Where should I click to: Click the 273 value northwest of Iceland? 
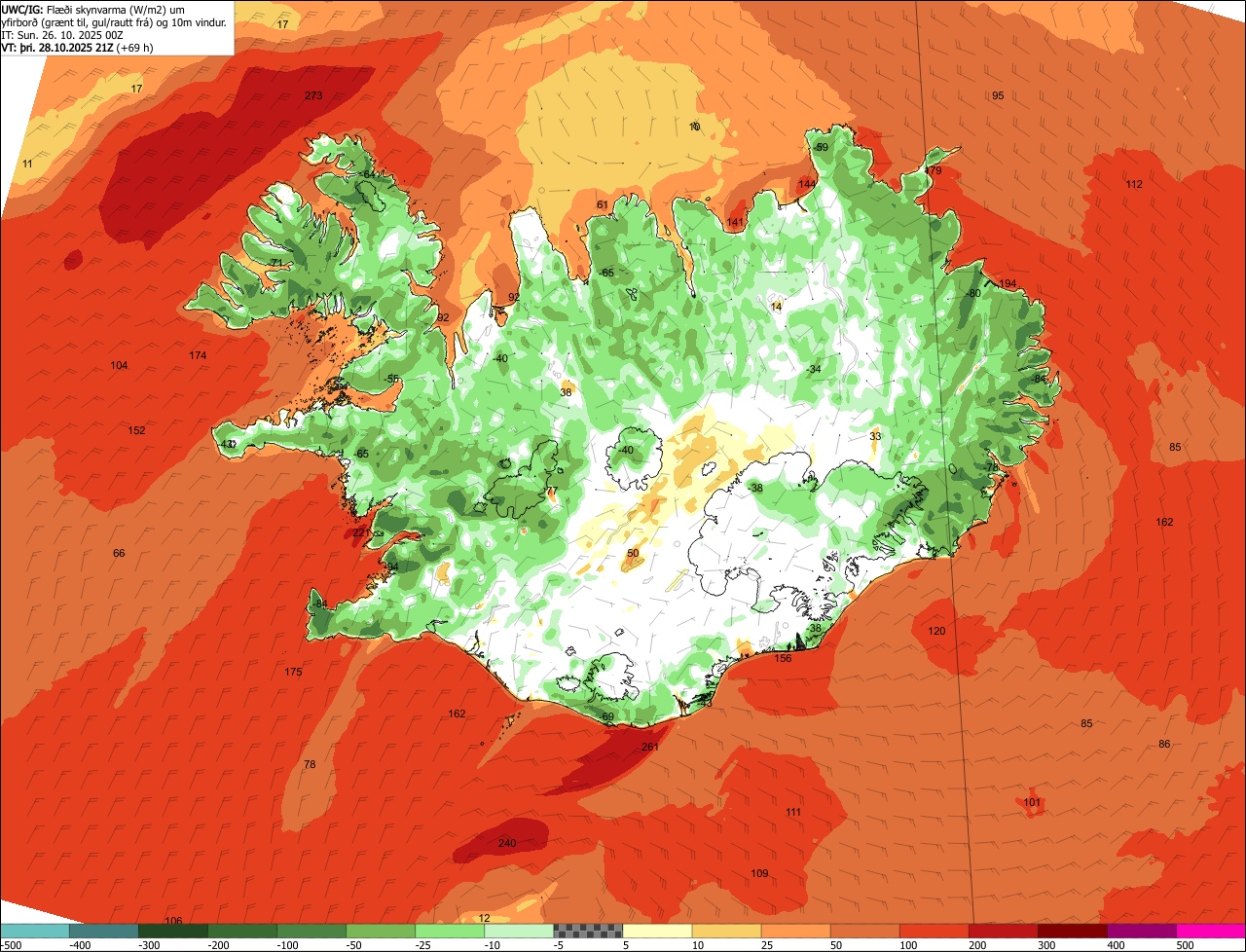click(313, 95)
